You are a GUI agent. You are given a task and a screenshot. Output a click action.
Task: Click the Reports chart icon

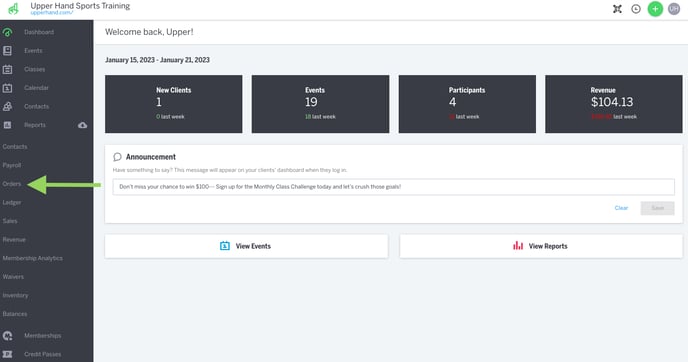point(7,125)
